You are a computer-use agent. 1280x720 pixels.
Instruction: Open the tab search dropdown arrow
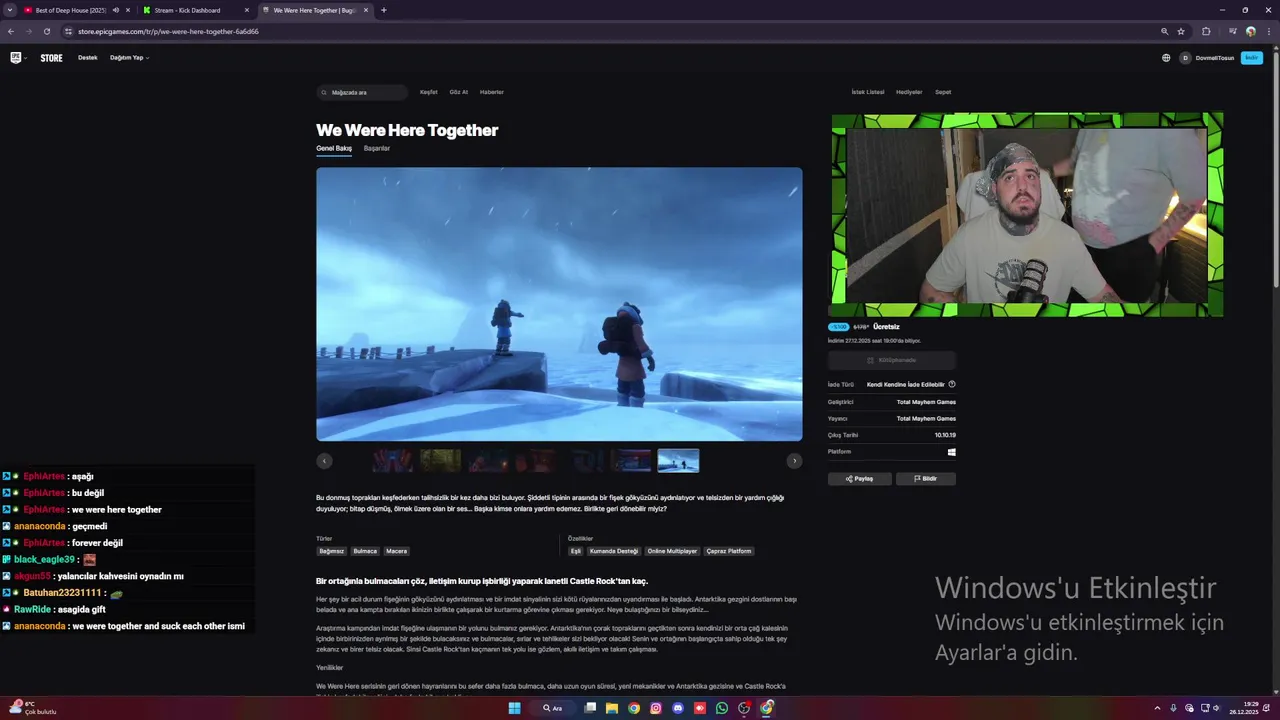coord(10,10)
